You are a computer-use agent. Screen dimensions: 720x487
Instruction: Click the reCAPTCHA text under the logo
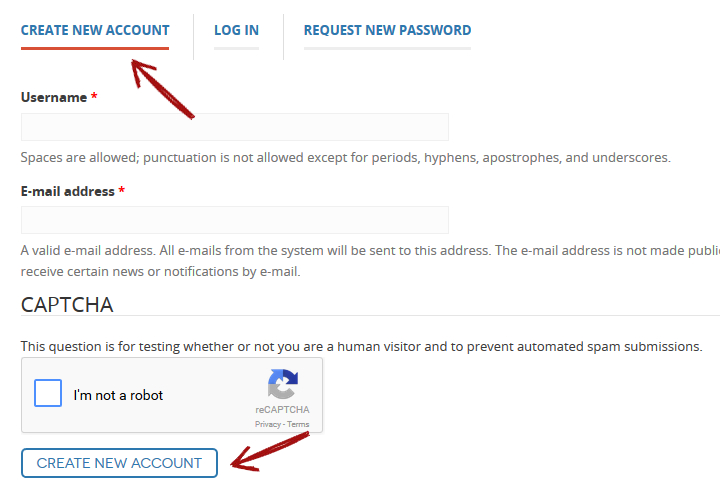coord(282,409)
